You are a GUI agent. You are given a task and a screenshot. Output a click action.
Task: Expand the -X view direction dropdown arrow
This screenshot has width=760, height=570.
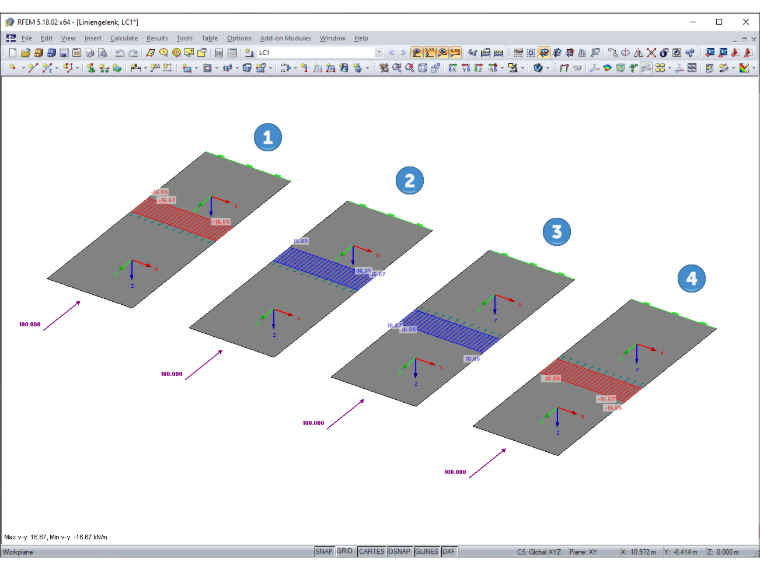502,68
